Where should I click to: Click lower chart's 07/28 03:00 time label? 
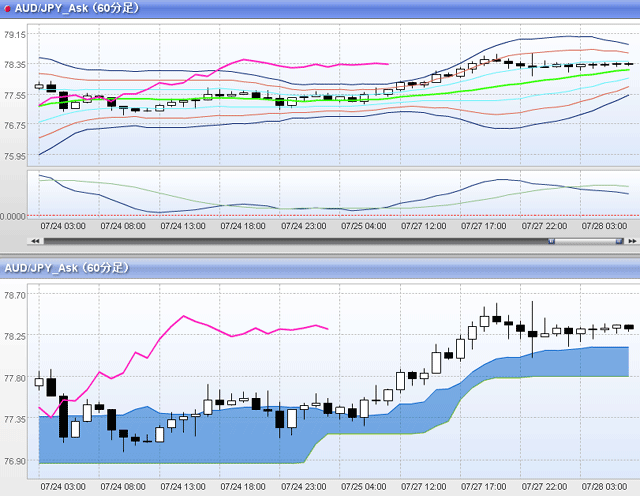pyautogui.click(x=604, y=487)
